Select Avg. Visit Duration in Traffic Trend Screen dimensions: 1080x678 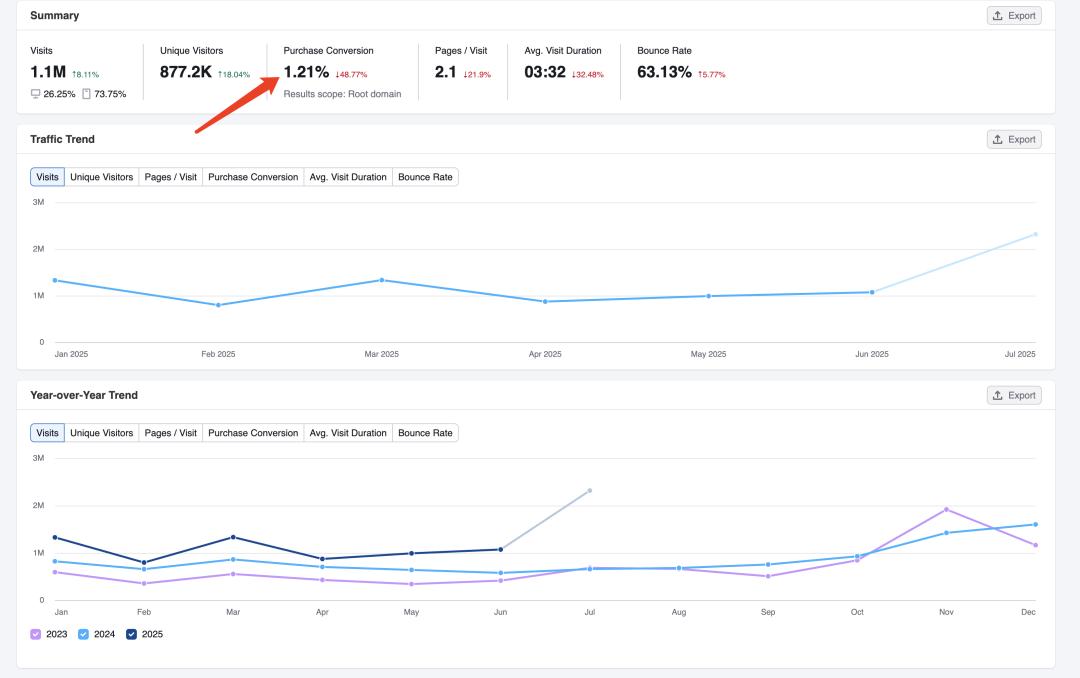point(348,177)
